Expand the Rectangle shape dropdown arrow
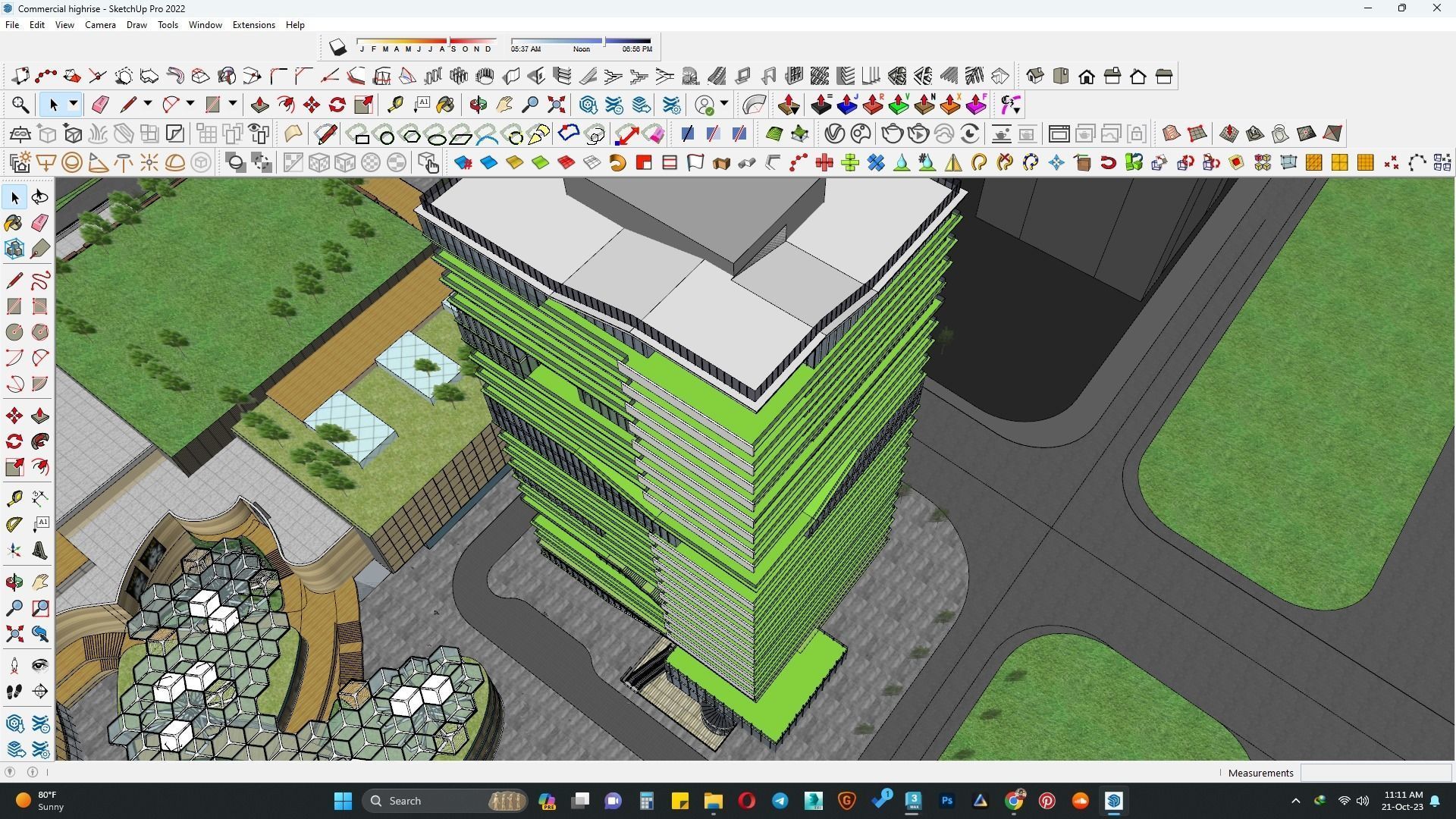1456x819 pixels. click(232, 105)
